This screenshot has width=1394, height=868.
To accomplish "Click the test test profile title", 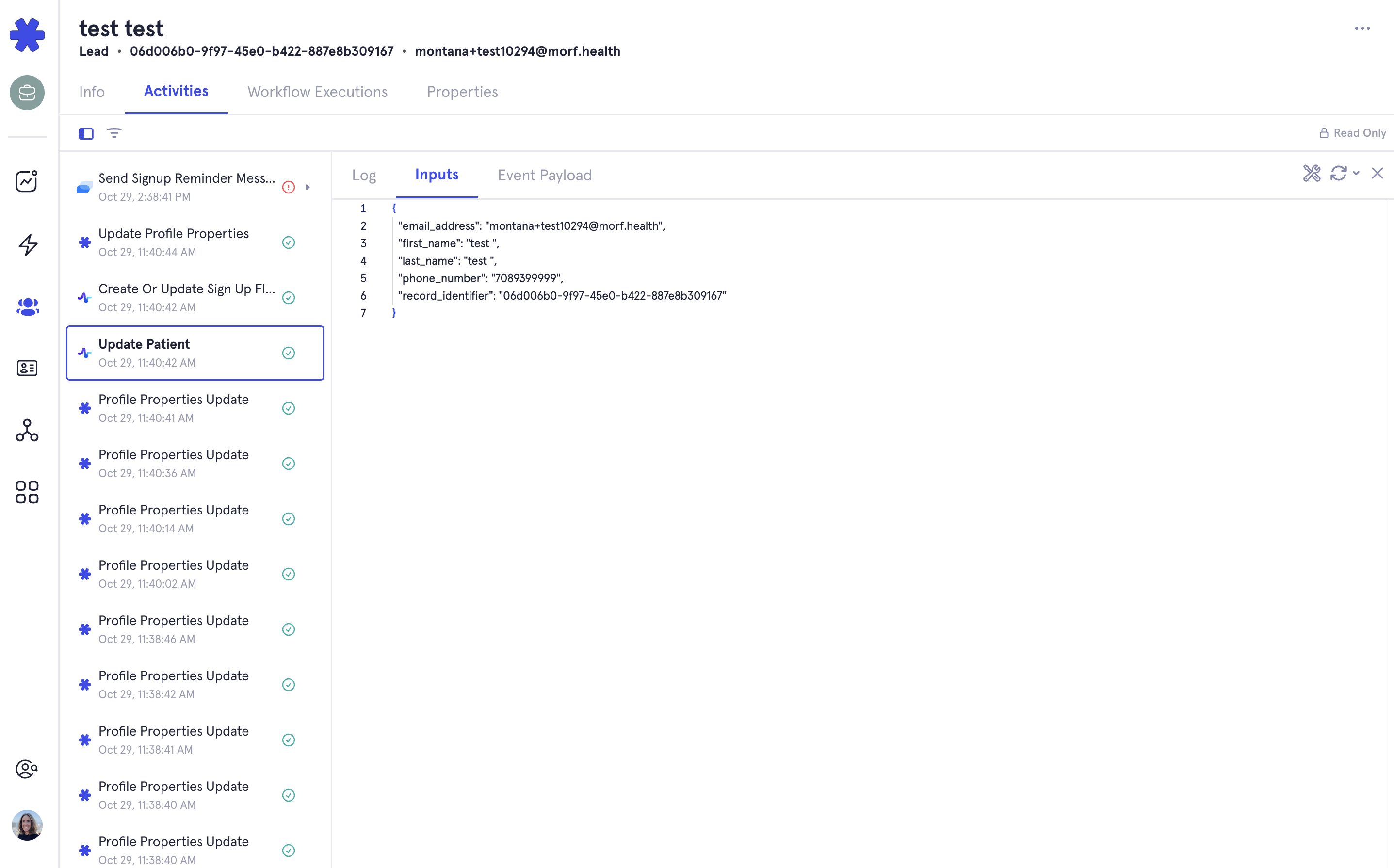I will pyautogui.click(x=121, y=28).
